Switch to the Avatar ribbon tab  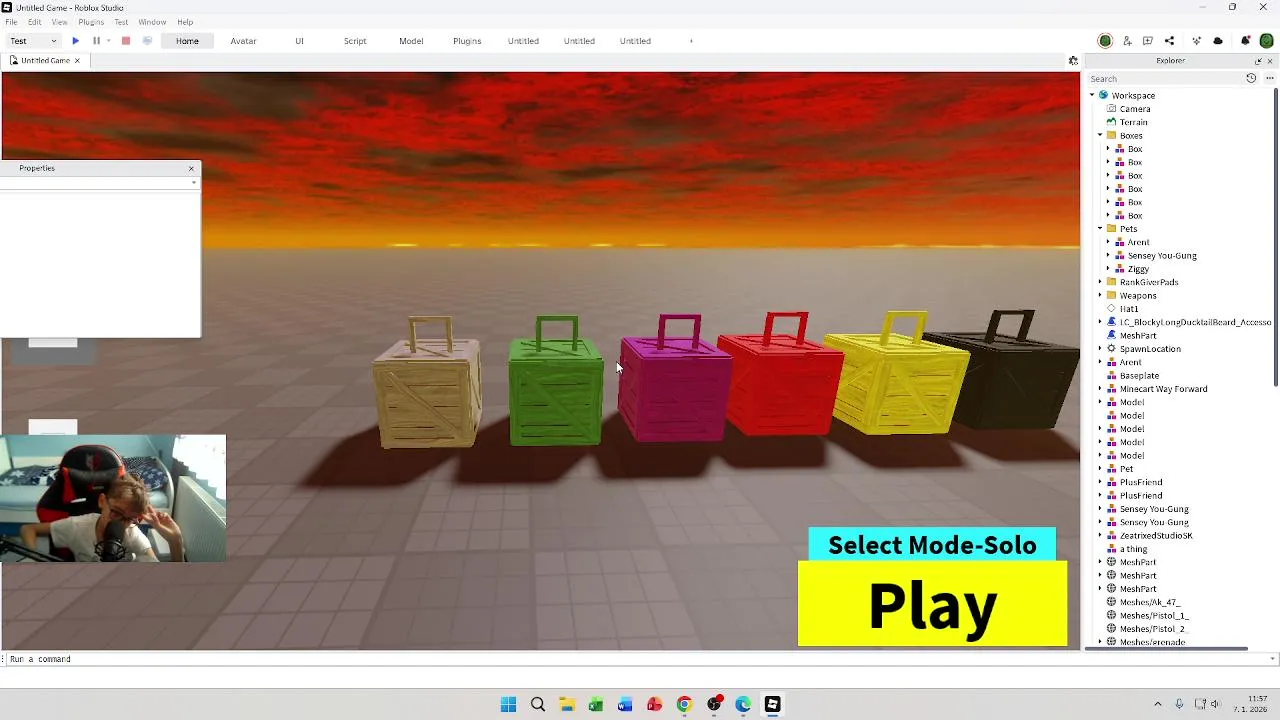tap(243, 41)
